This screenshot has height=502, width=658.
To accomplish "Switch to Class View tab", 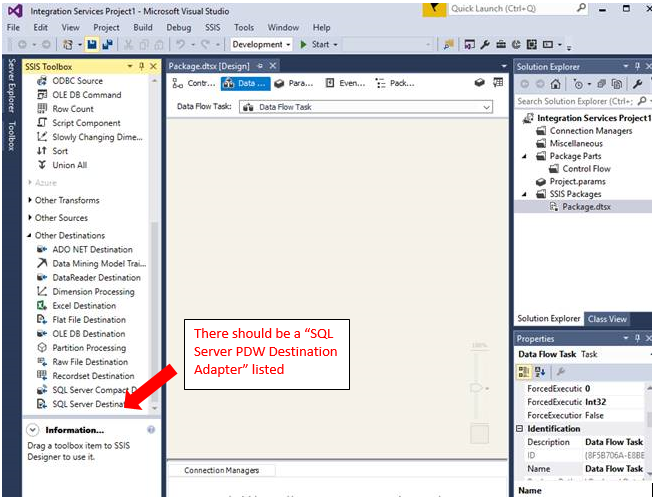I will (607, 319).
